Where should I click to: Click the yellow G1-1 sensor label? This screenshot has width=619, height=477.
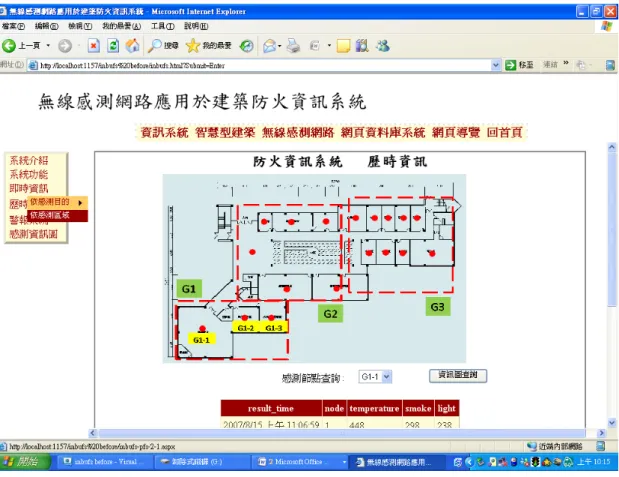(202, 340)
